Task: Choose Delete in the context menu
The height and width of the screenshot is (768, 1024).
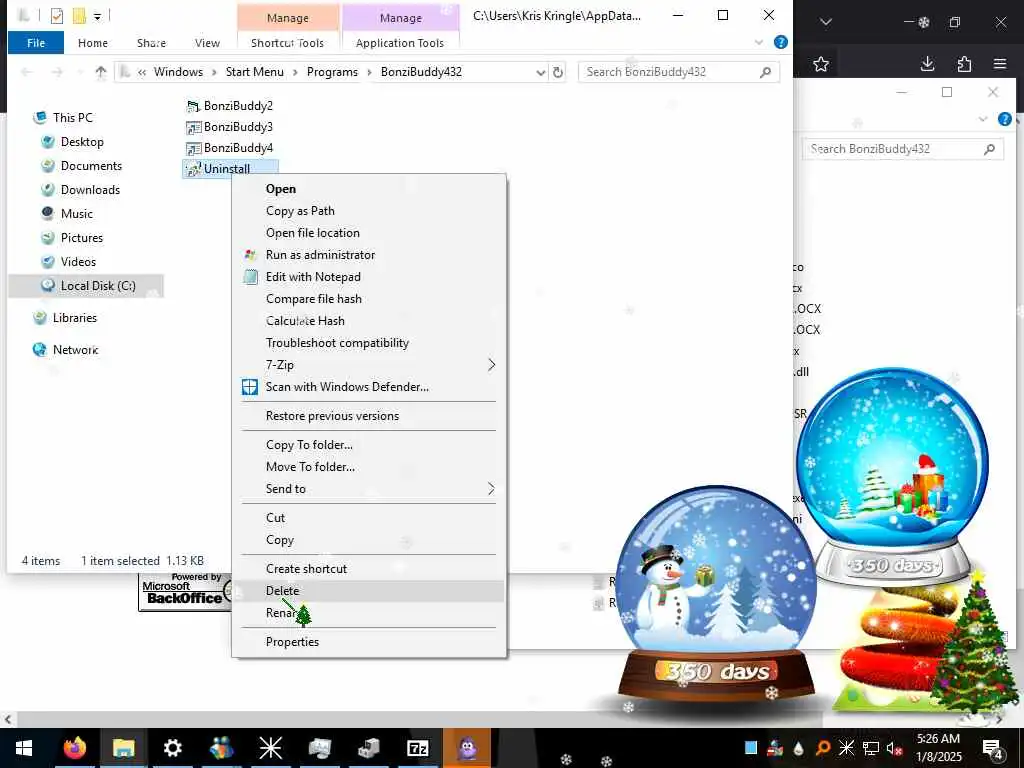Action: (369, 591)
